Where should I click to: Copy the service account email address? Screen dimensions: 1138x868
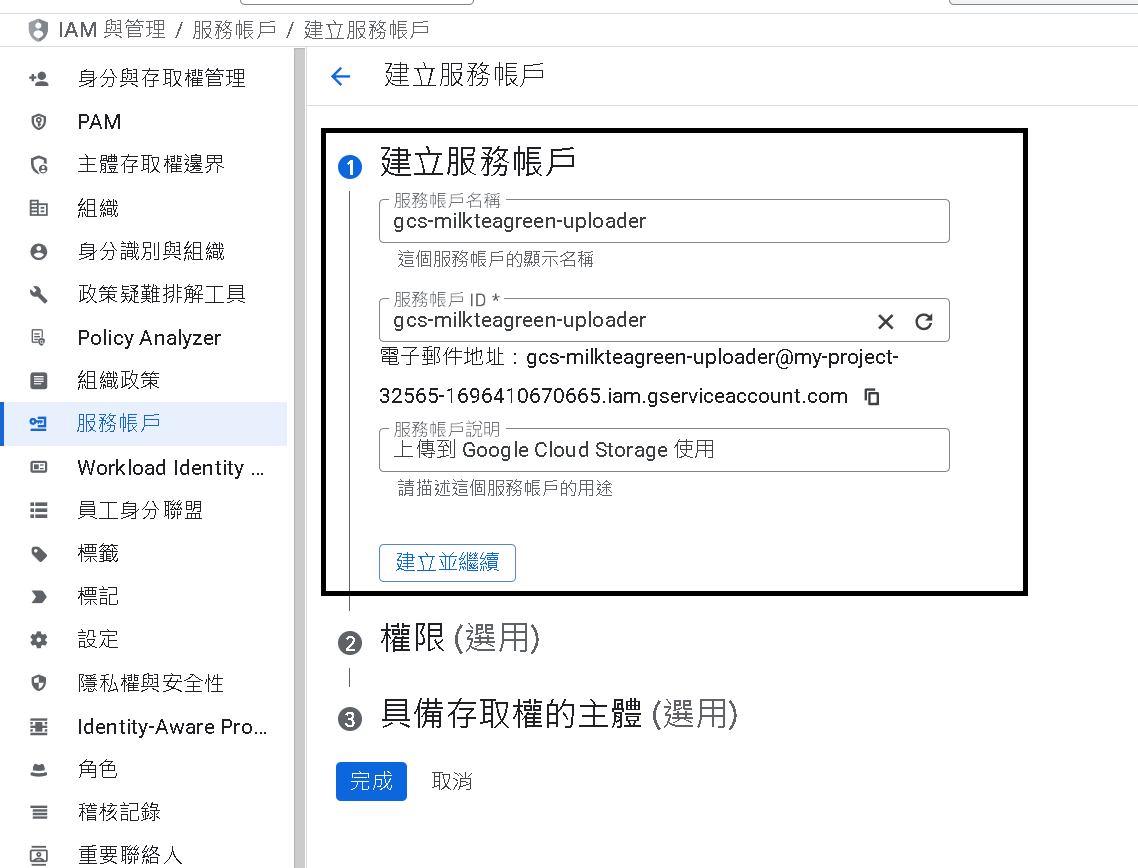[x=872, y=397]
